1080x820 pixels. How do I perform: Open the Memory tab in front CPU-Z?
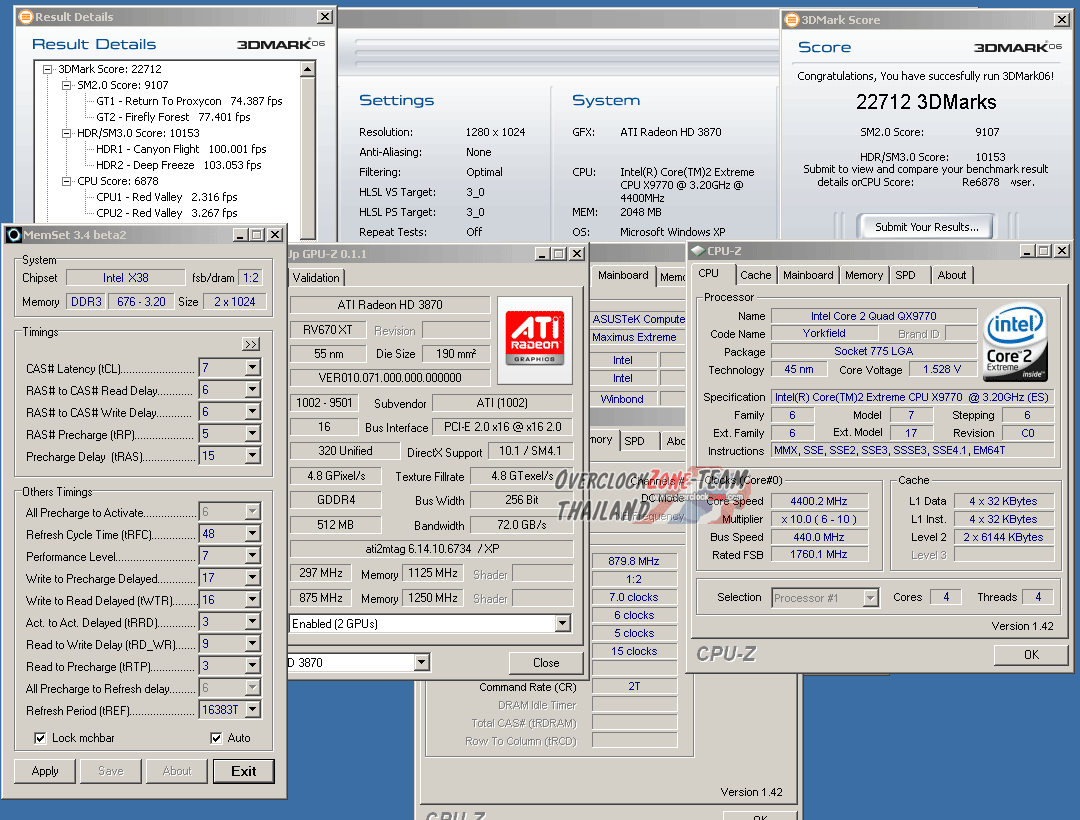pos(864,275)
